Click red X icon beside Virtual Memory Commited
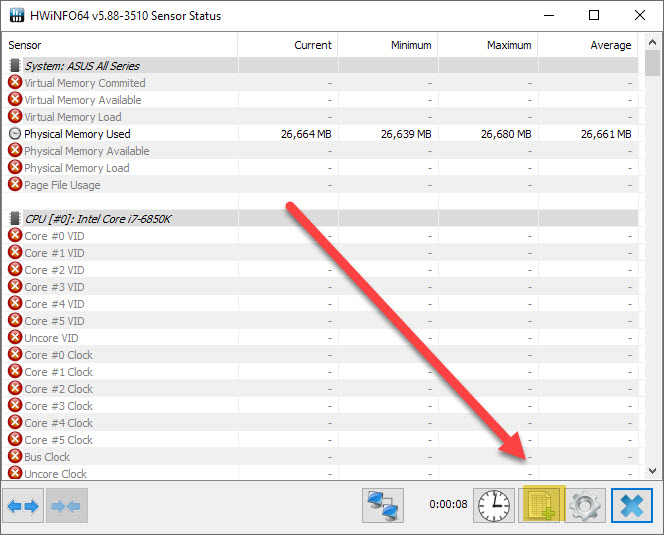664x535 pixels. [15, 82]
